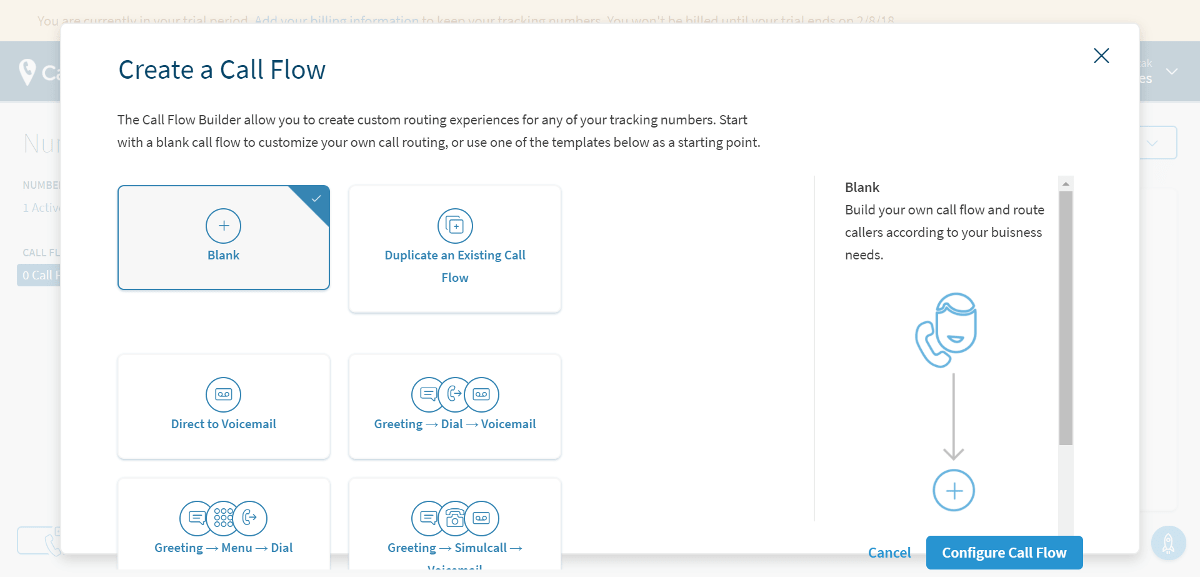1200x577 pixels.
Task: Select Greeting → Simulcall → Voicemail template
Action: click(455, 524)
